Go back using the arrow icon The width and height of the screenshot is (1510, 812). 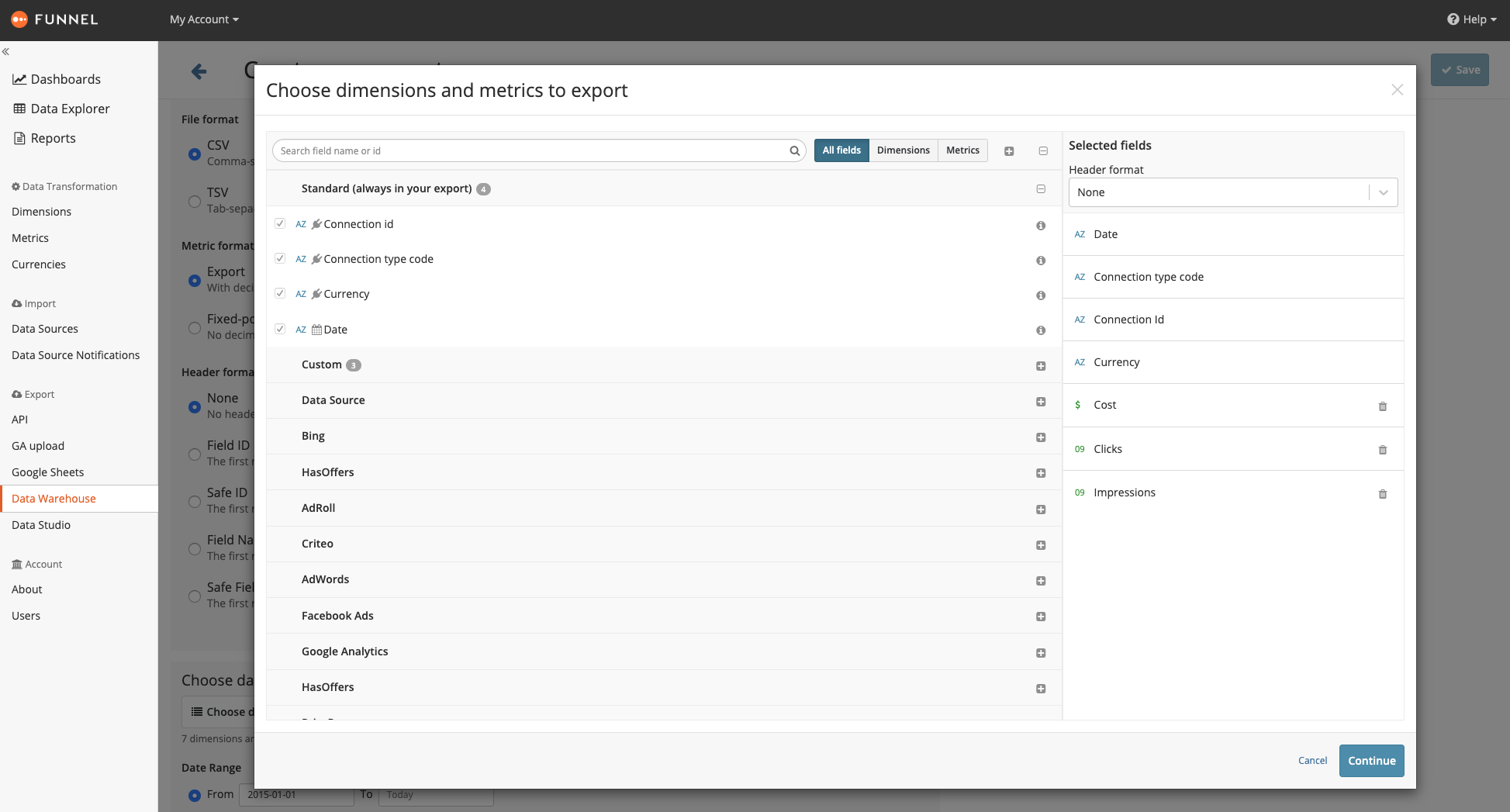(199, 72)
